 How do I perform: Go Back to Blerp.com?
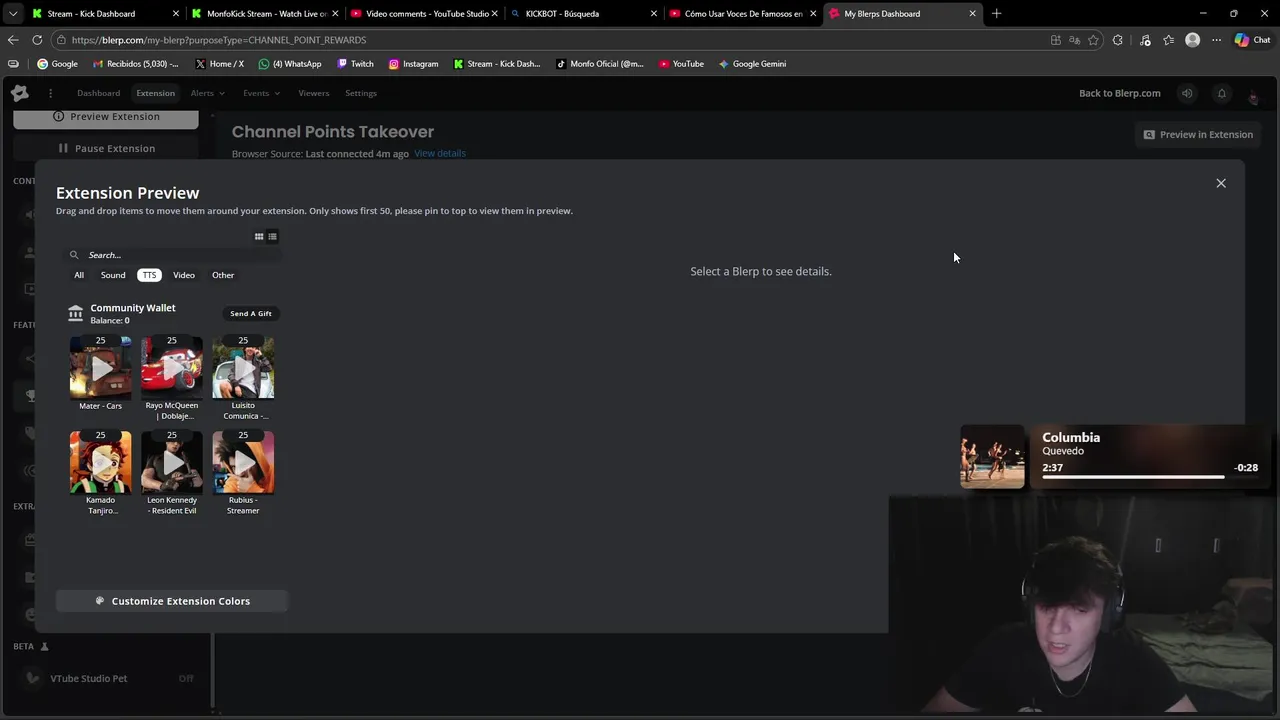coord(1120,93)
